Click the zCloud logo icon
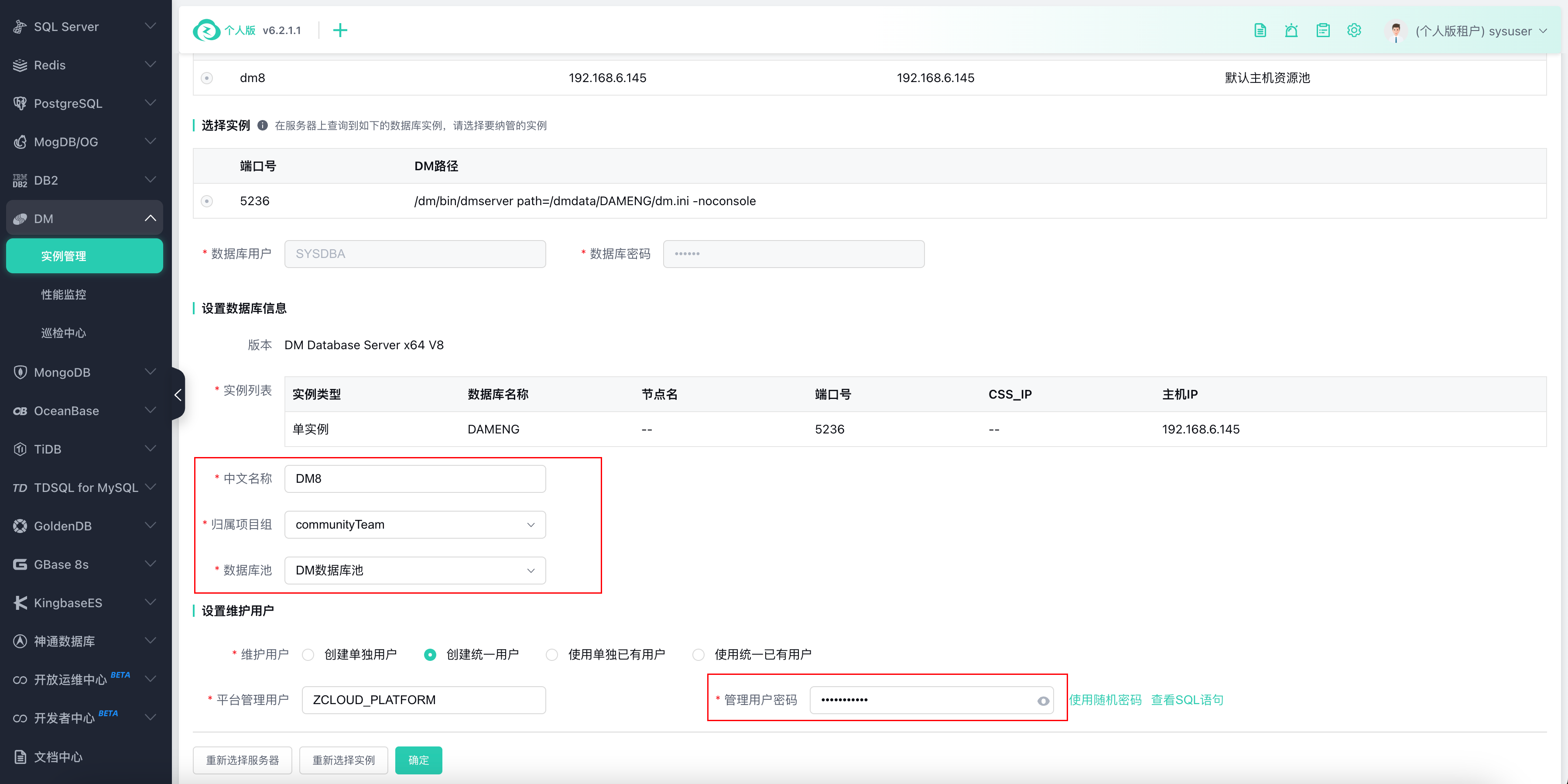 coord(206,31)
